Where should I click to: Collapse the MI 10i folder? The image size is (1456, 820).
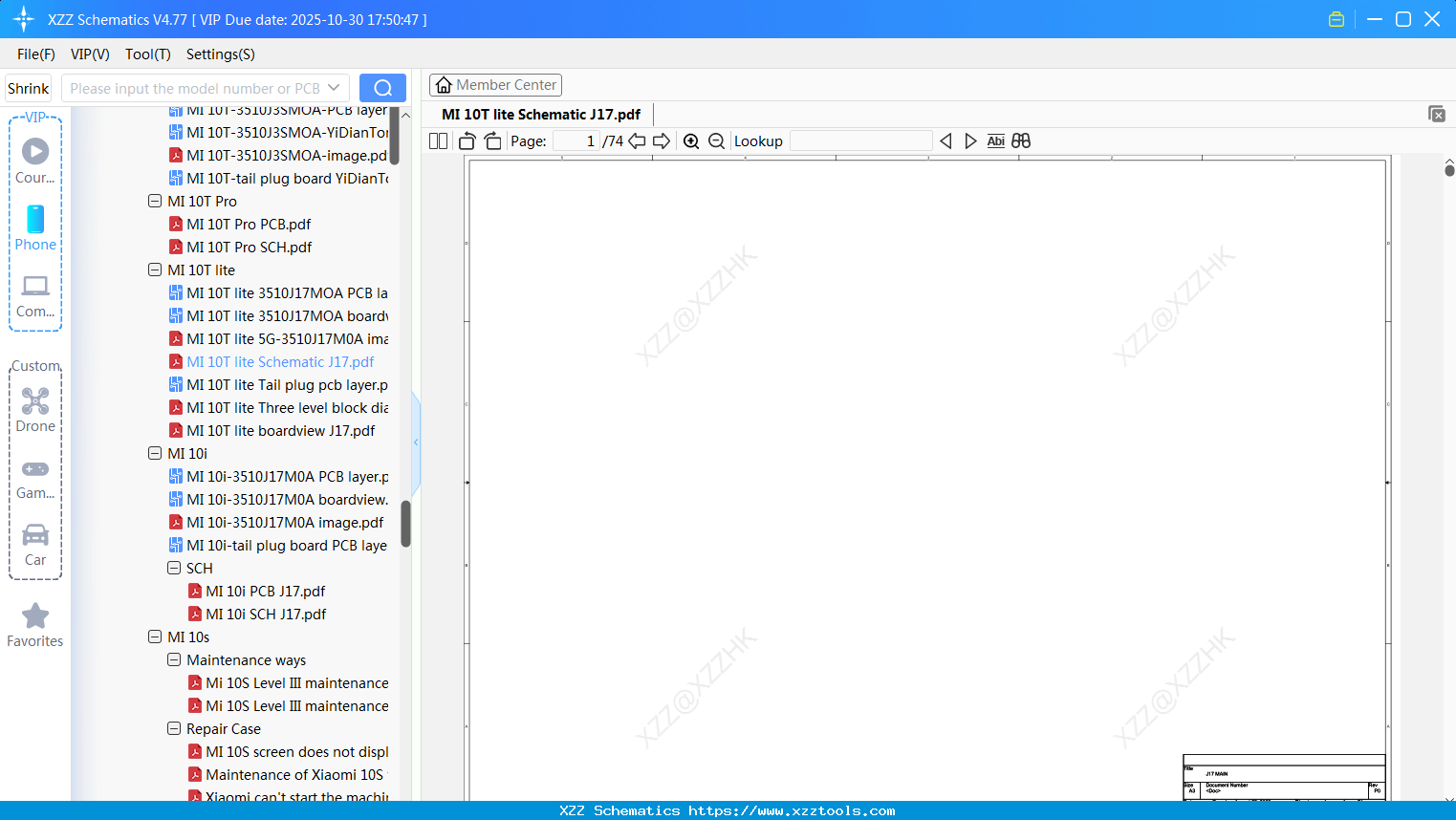[x=155, y=454]
